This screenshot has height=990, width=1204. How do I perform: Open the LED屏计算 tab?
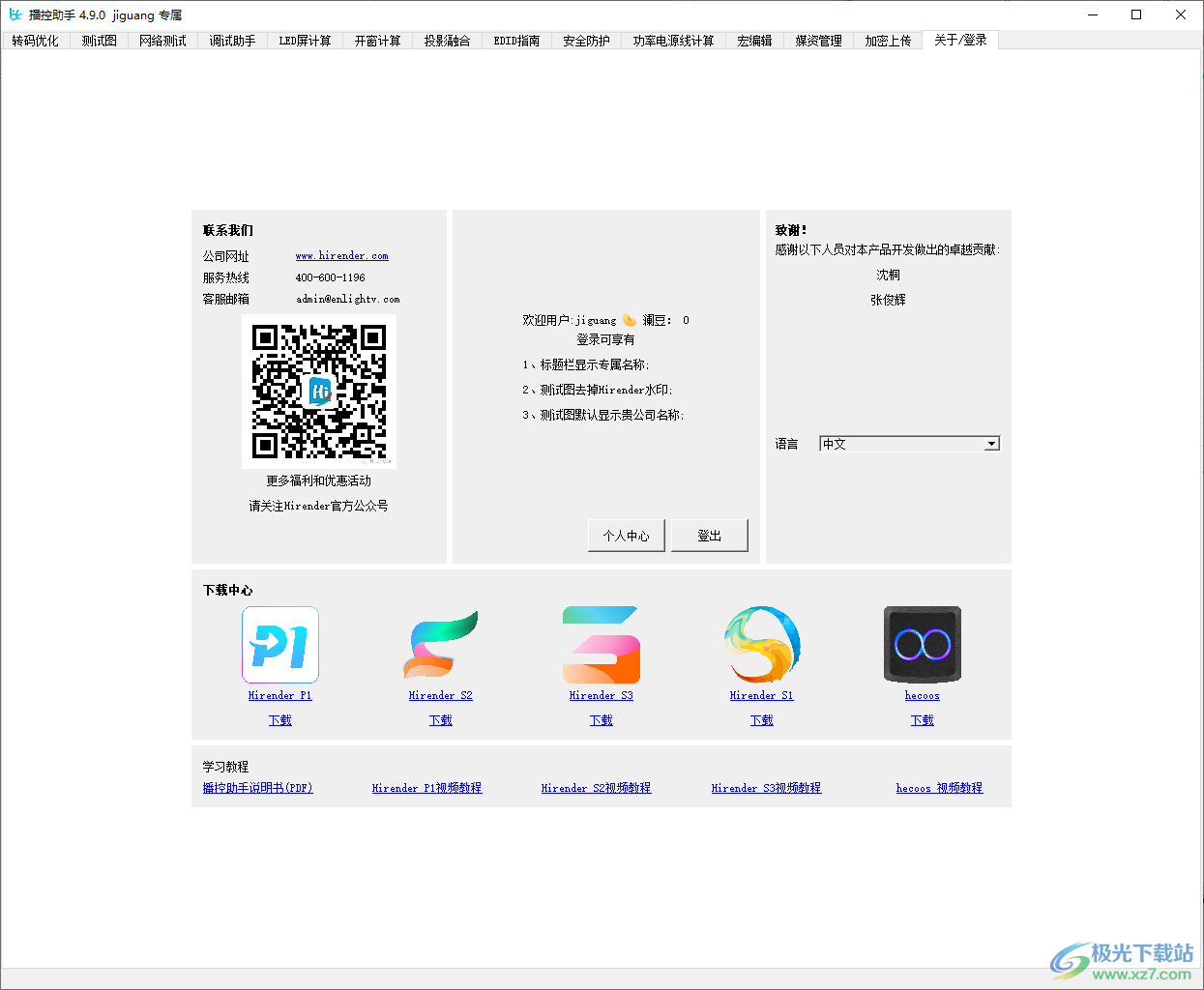point(305,41)
